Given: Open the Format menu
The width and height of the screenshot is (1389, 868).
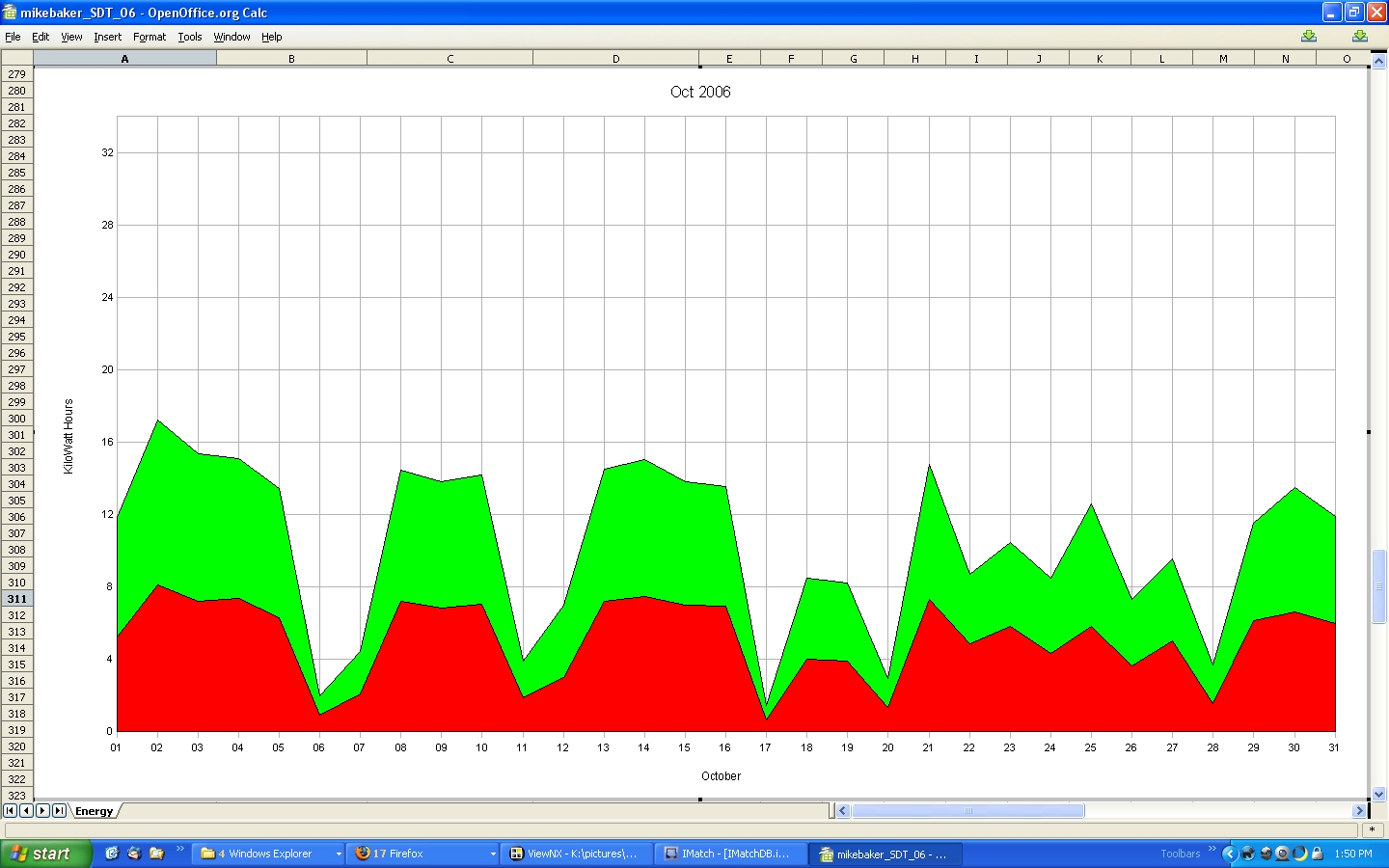Looking at the screenshot, I should coord(150,37).
